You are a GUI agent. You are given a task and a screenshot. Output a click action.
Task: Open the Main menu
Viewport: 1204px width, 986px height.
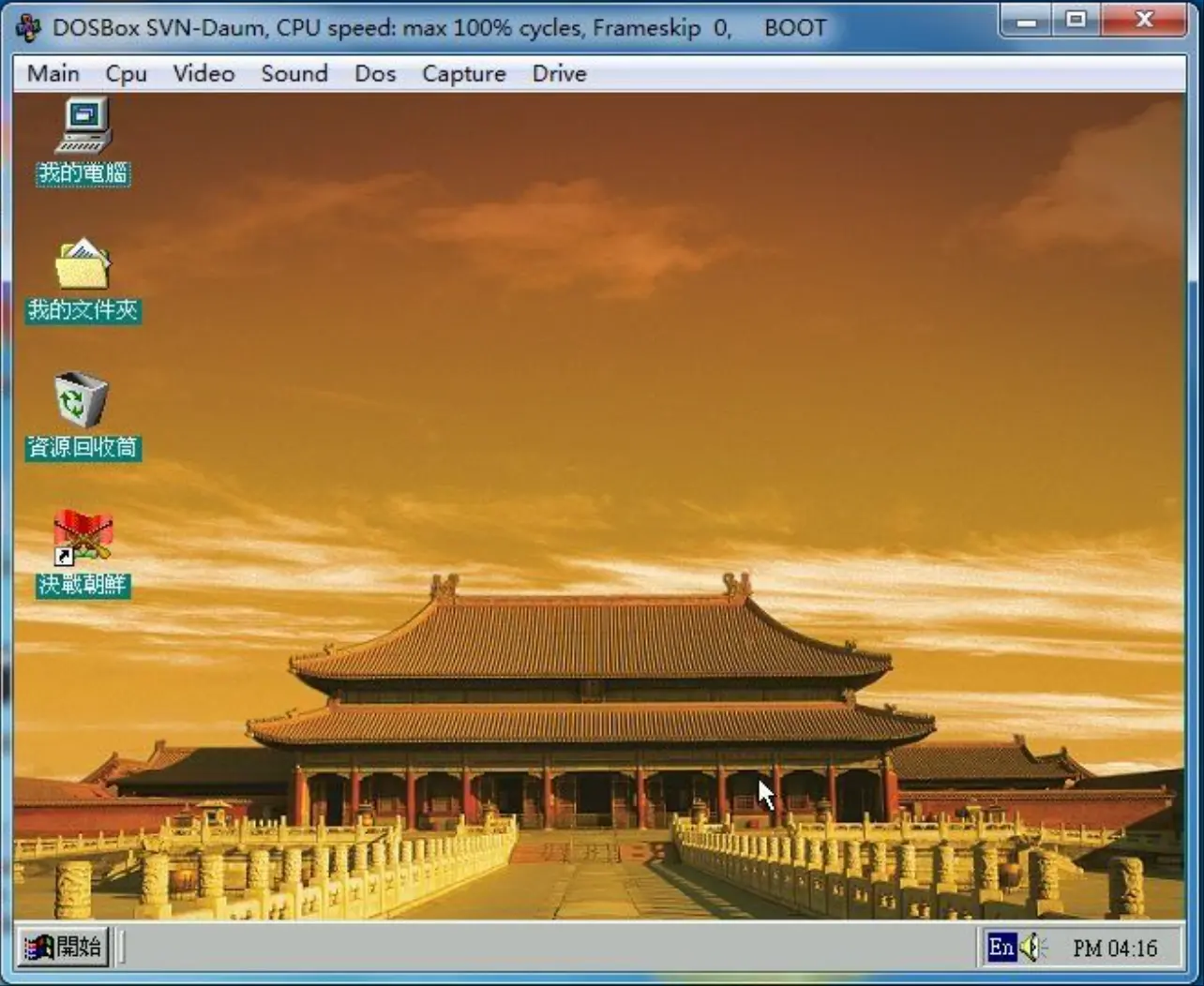(x=53, y=73)
